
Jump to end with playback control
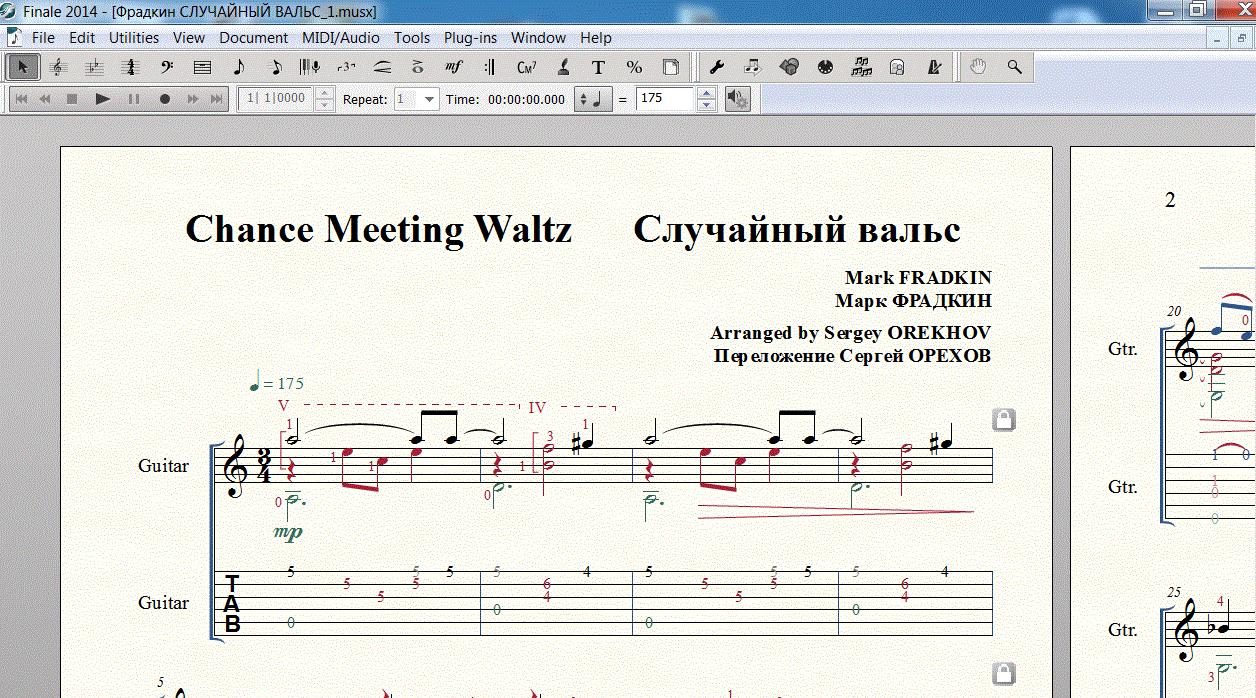[217, 99]
